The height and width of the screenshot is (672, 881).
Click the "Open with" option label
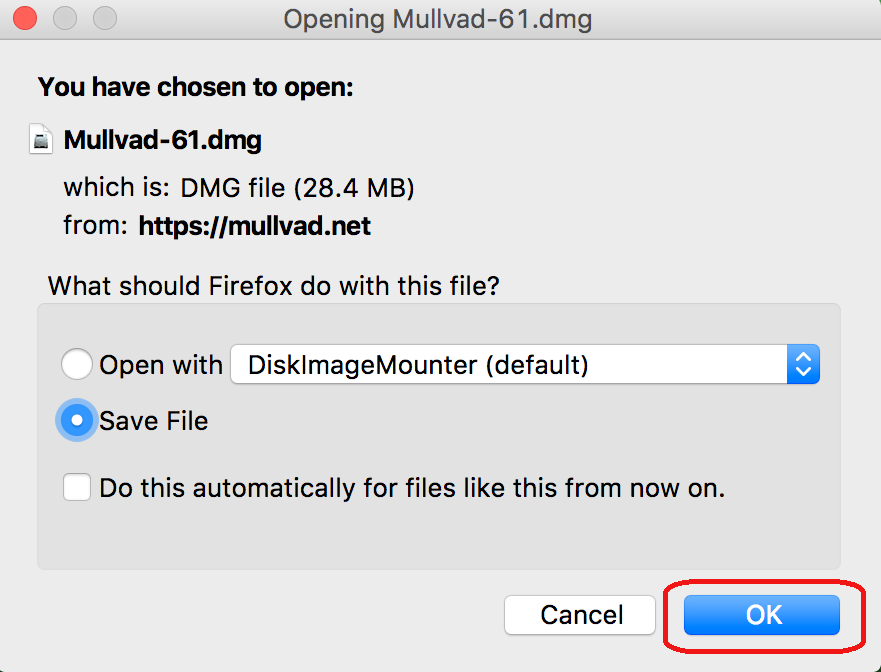(x=161, y=365)
